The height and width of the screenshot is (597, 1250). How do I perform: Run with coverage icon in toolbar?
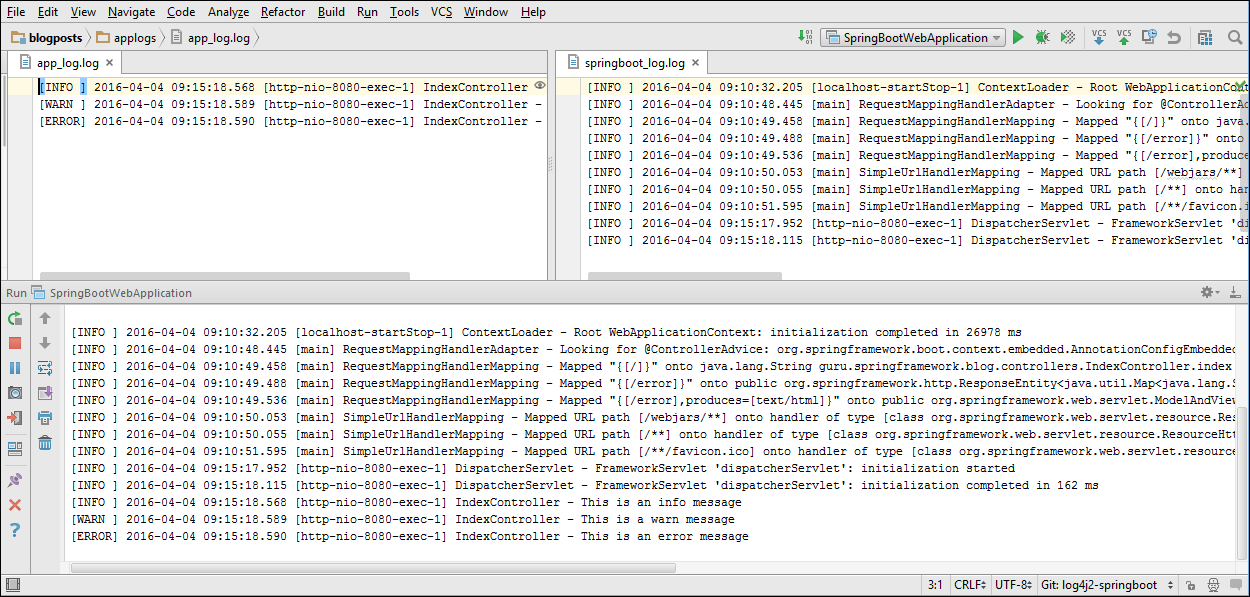[x=1067, y=37]
